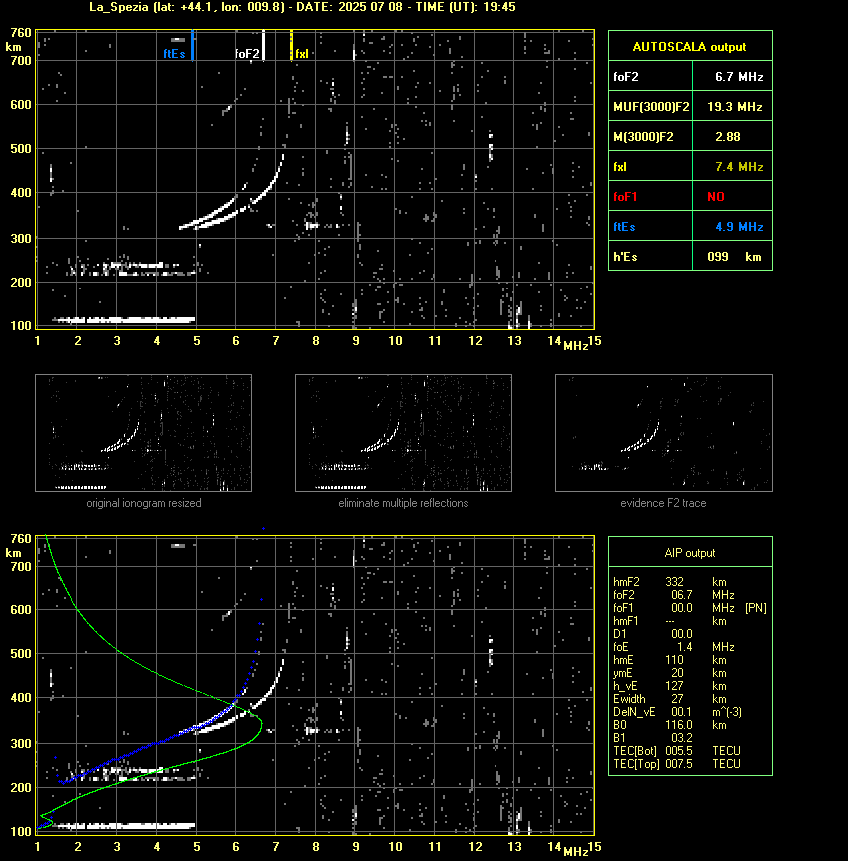Click '760' height label on top ionogram
Viewport: 848px width, 861px height.
(21, 33)
